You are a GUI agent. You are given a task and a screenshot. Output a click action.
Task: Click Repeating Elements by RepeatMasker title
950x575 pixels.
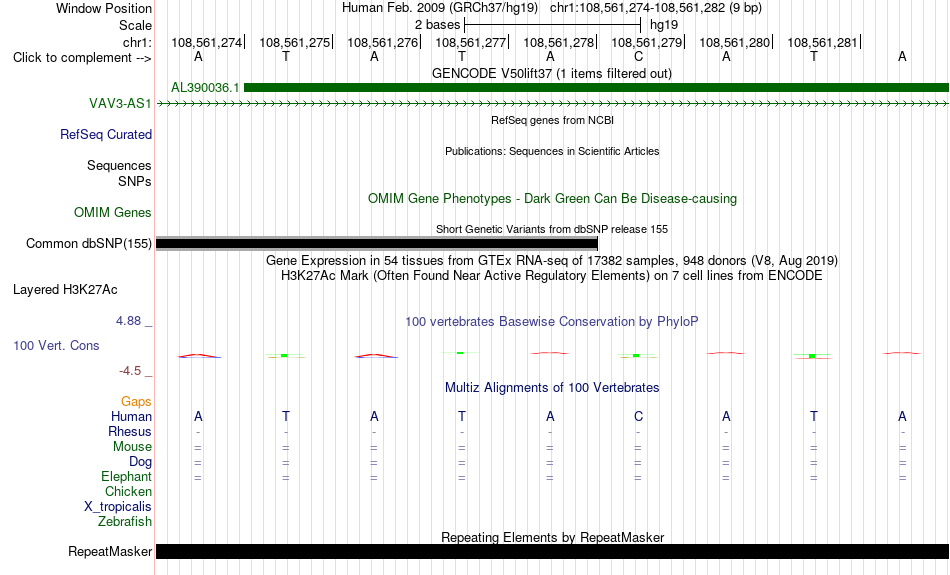[553, 537]
